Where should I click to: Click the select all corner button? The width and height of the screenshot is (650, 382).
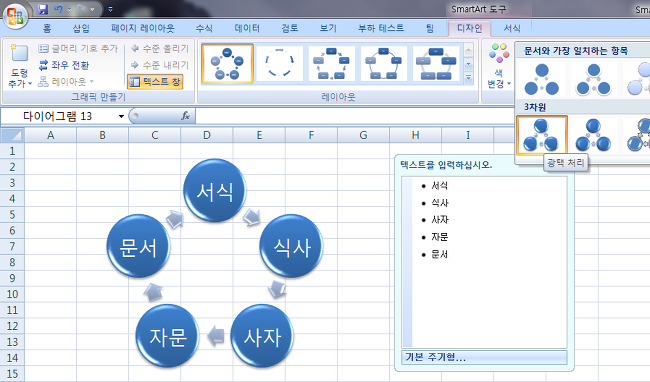click(x=12, y=135)
